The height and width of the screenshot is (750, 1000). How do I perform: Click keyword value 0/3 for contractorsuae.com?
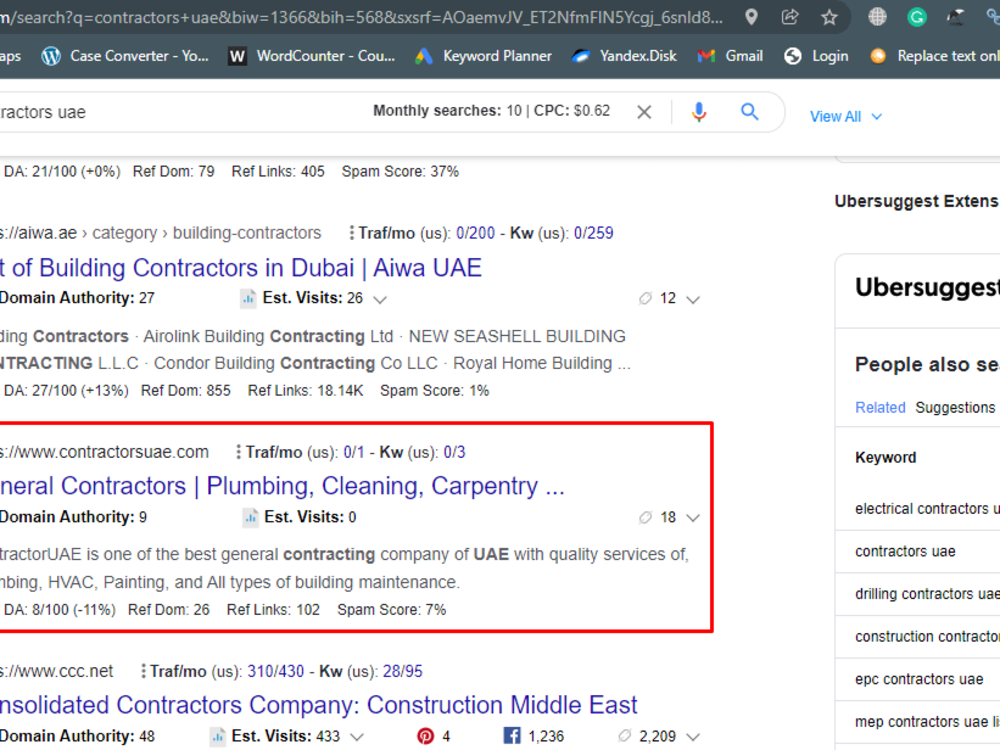pos(455,453)
